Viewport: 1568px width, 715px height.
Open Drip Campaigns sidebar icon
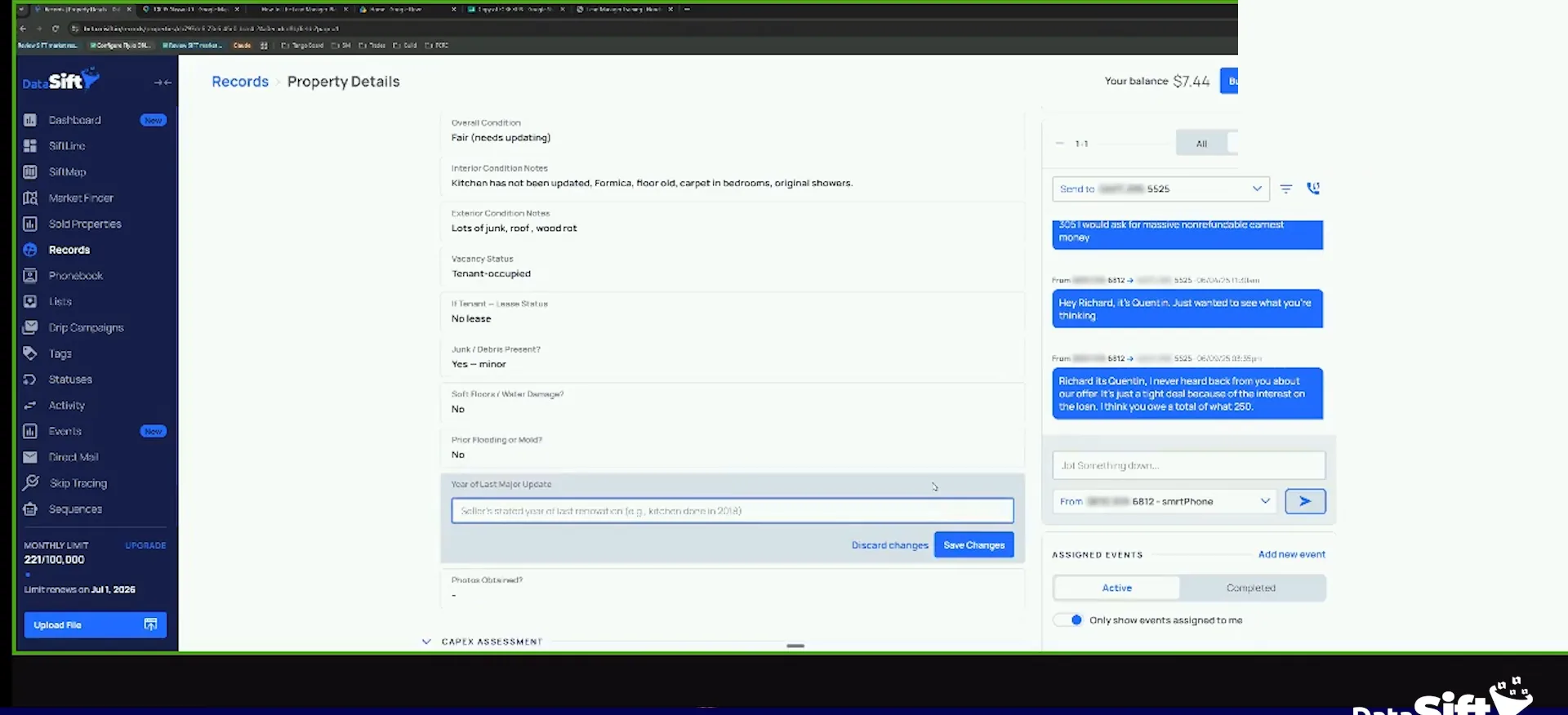30,327
